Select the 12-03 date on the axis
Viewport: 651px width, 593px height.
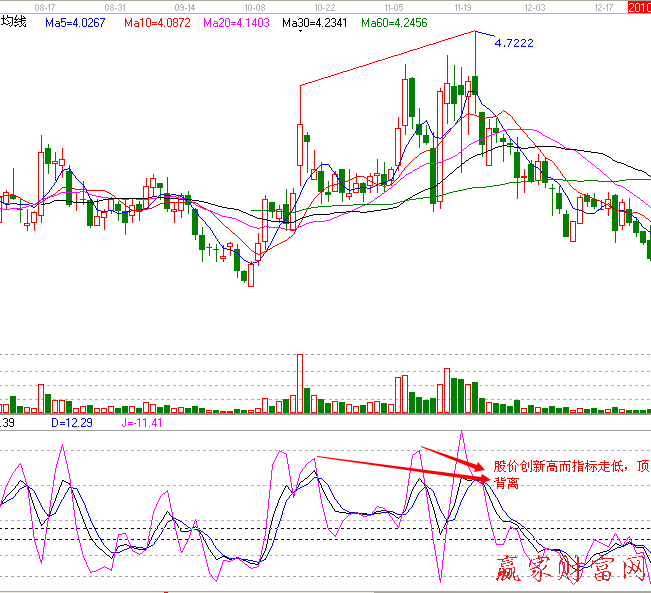point(534,6)
